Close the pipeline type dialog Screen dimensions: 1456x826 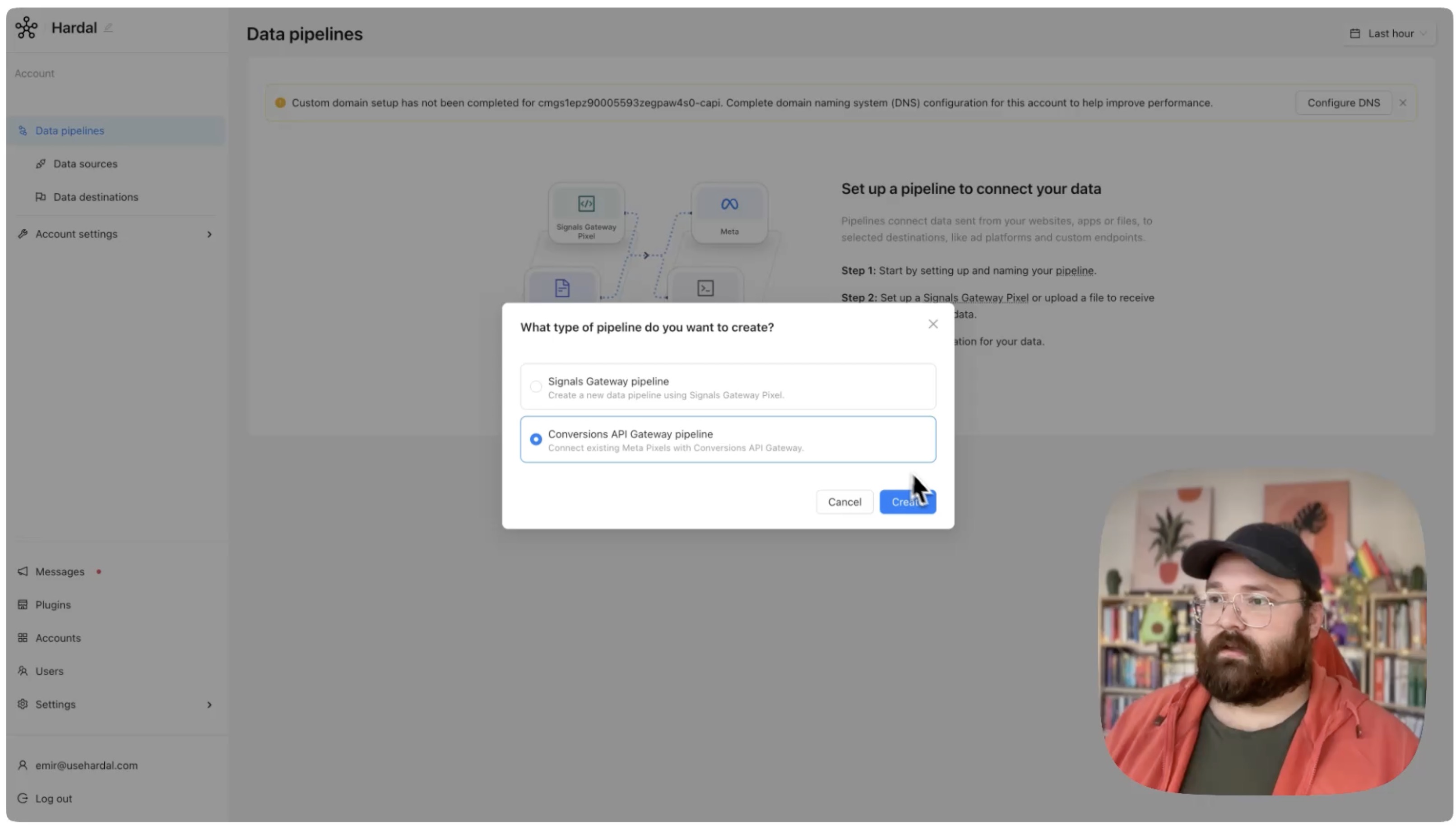click(932, 324)
